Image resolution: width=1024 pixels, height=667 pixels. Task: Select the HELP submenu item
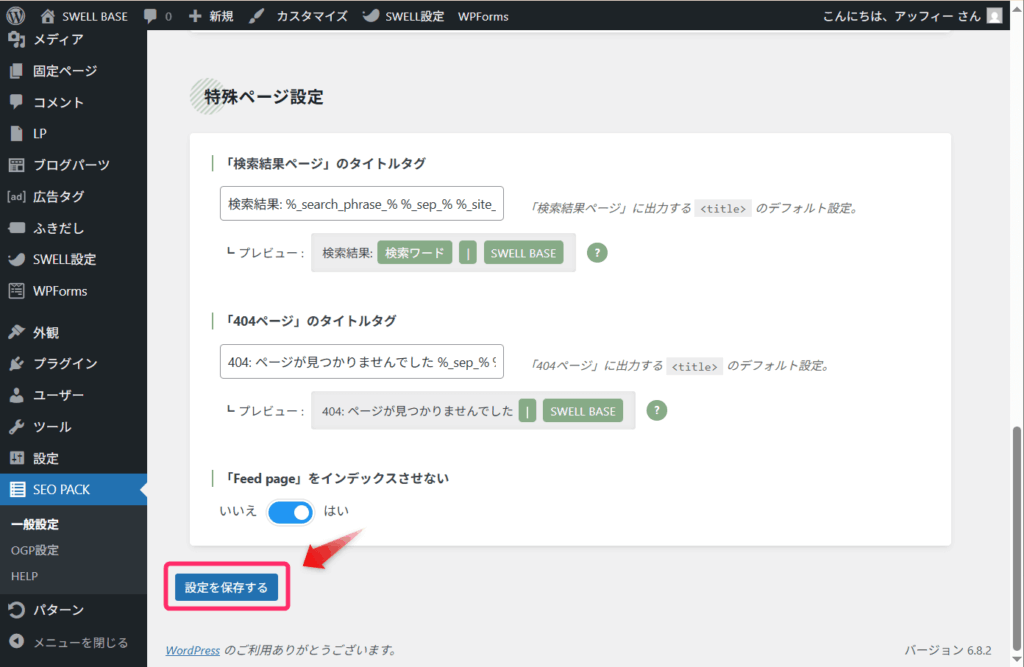[24, 576]
